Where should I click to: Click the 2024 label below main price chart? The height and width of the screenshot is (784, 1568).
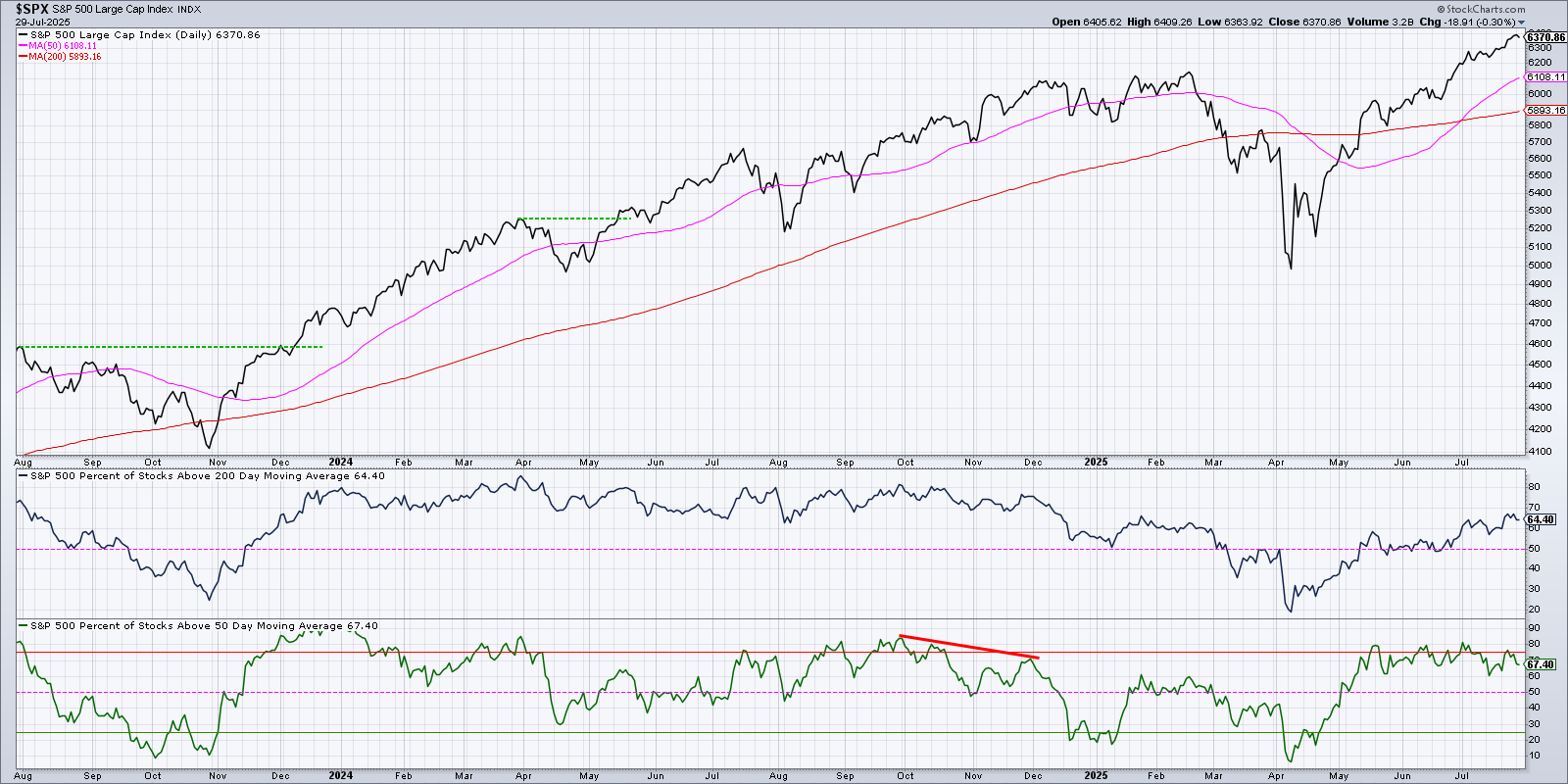pyautogui.click(x=340, y=462)
